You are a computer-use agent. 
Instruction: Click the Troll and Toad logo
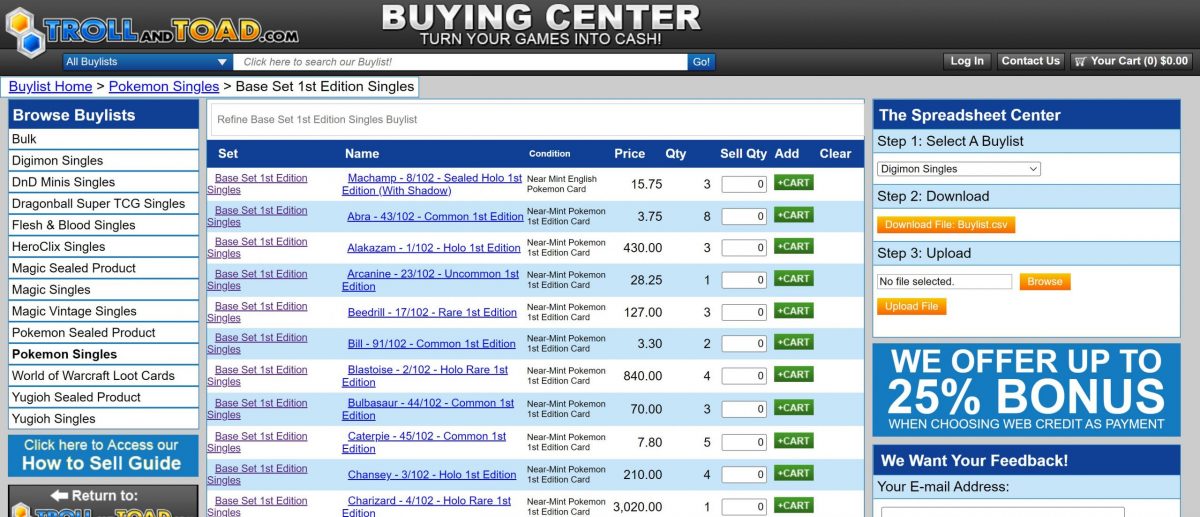coord(152,30)
